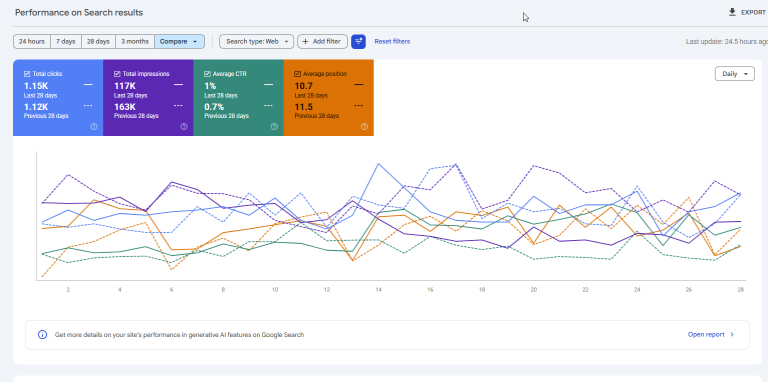Image resolution: width=768 pixels, height=382 pixels.
Task: Click the 1.12K previous clicks value
Action: click(x=36, y=107)
